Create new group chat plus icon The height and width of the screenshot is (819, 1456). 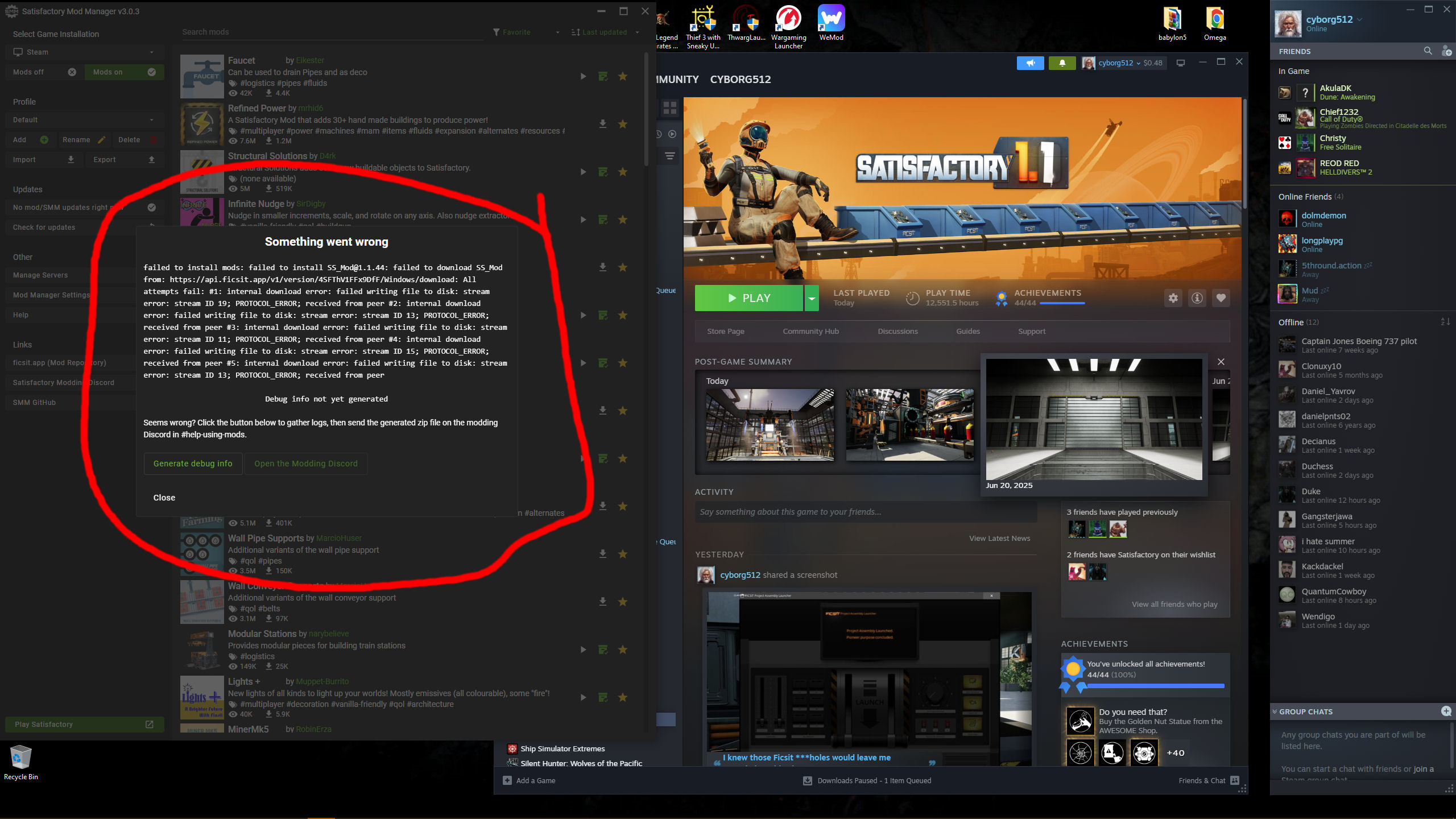1446,711
